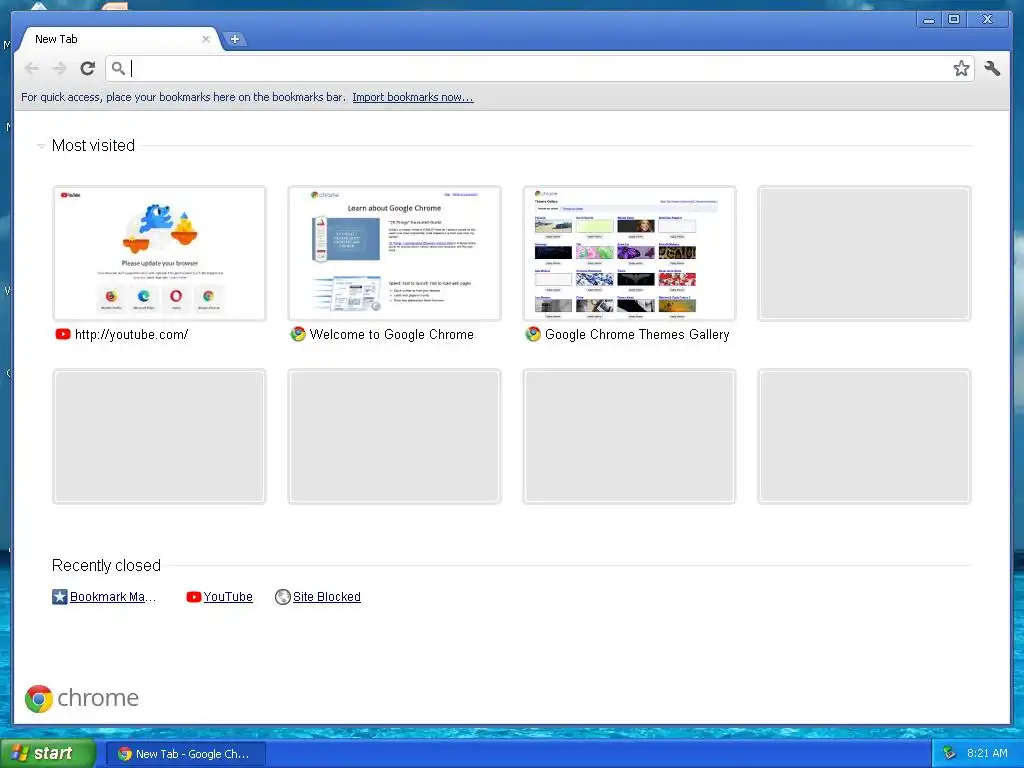Click the 8:21 AM clock in the tray
Viewport: 1024px width, 768px height.
click(987, 754)
